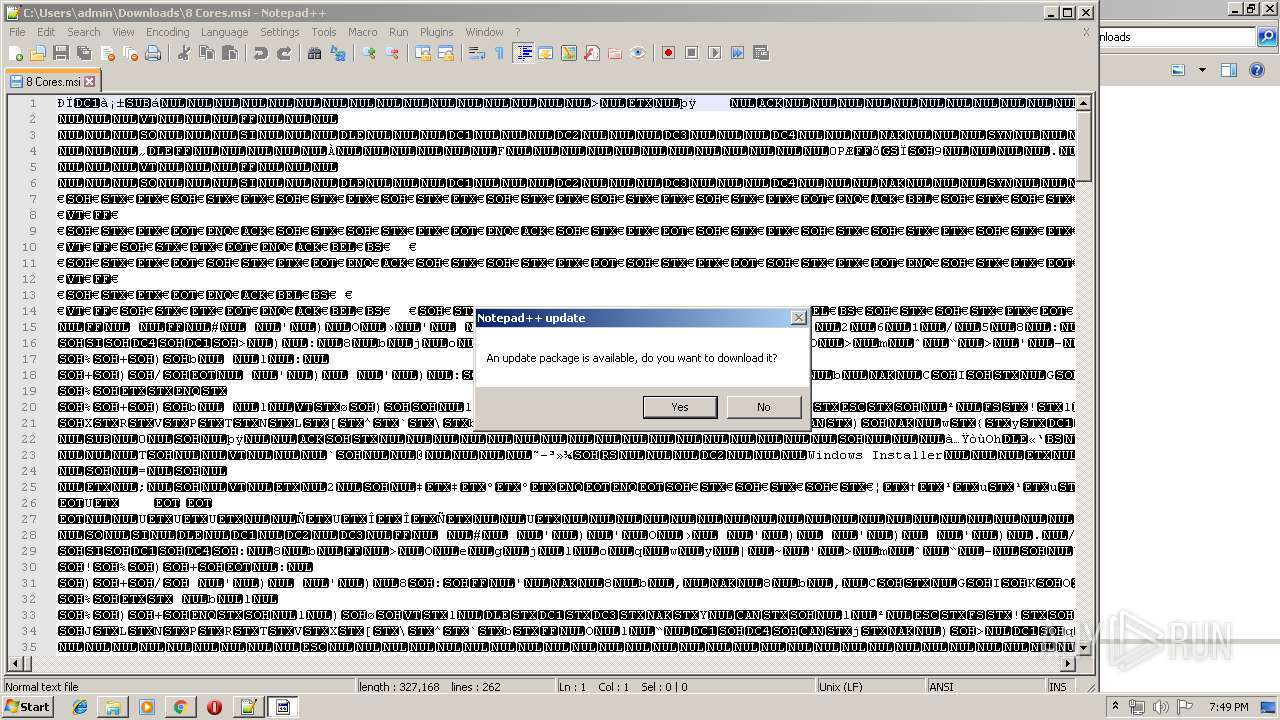1280x720 pixels.
Task: Click the Zoom In toolbar icon
Action: click(369, 53)
